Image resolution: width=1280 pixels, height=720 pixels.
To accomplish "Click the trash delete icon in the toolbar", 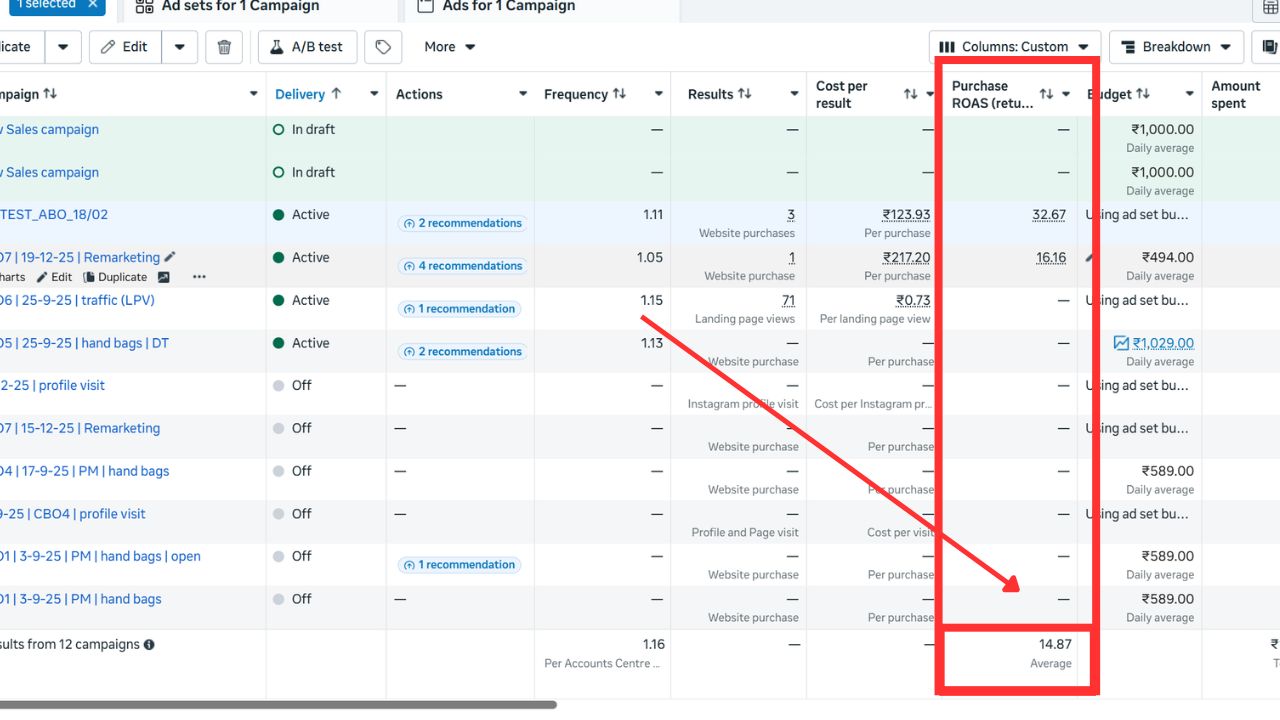I will tap(224, 47).
